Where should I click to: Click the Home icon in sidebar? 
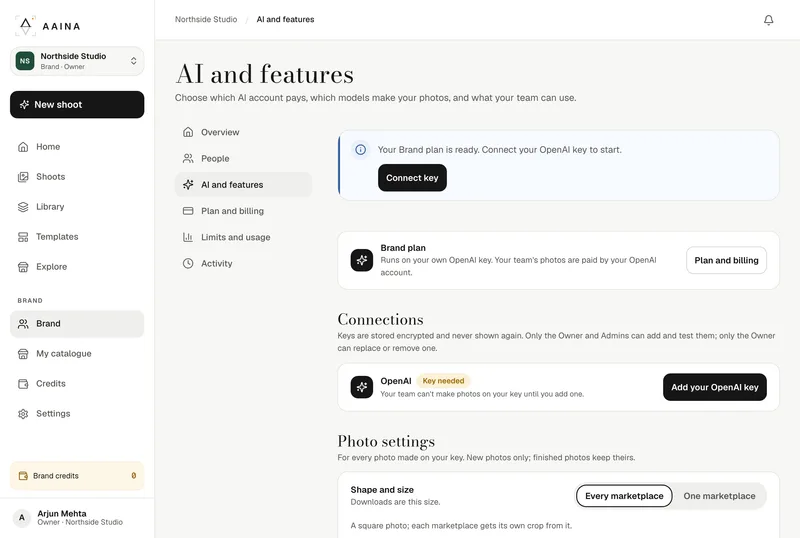pos(23,147)
